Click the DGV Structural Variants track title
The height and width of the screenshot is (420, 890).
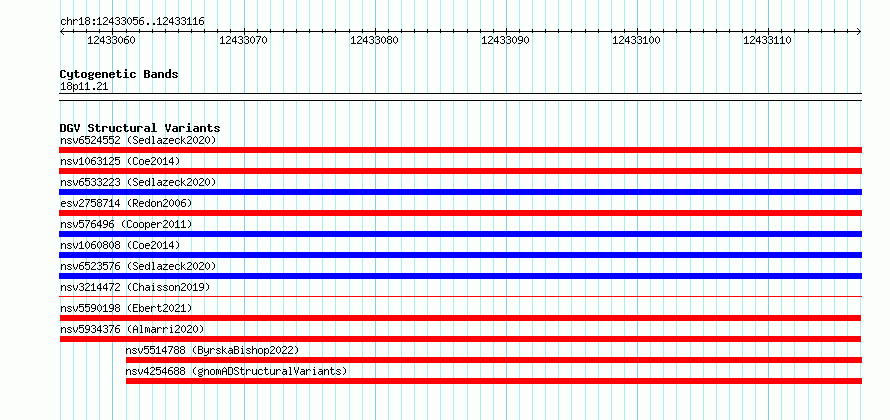(140, 128)
